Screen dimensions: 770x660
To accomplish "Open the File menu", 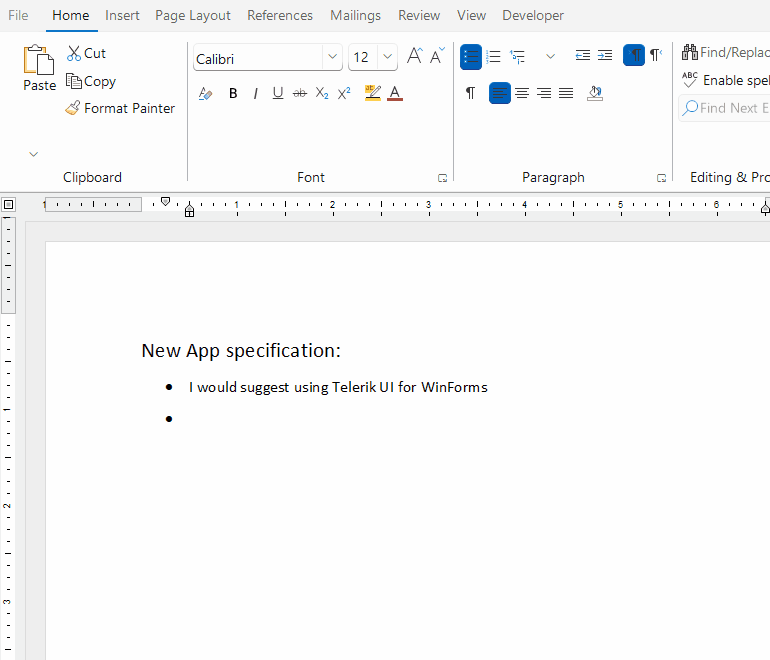I will [x=18, y=16].
